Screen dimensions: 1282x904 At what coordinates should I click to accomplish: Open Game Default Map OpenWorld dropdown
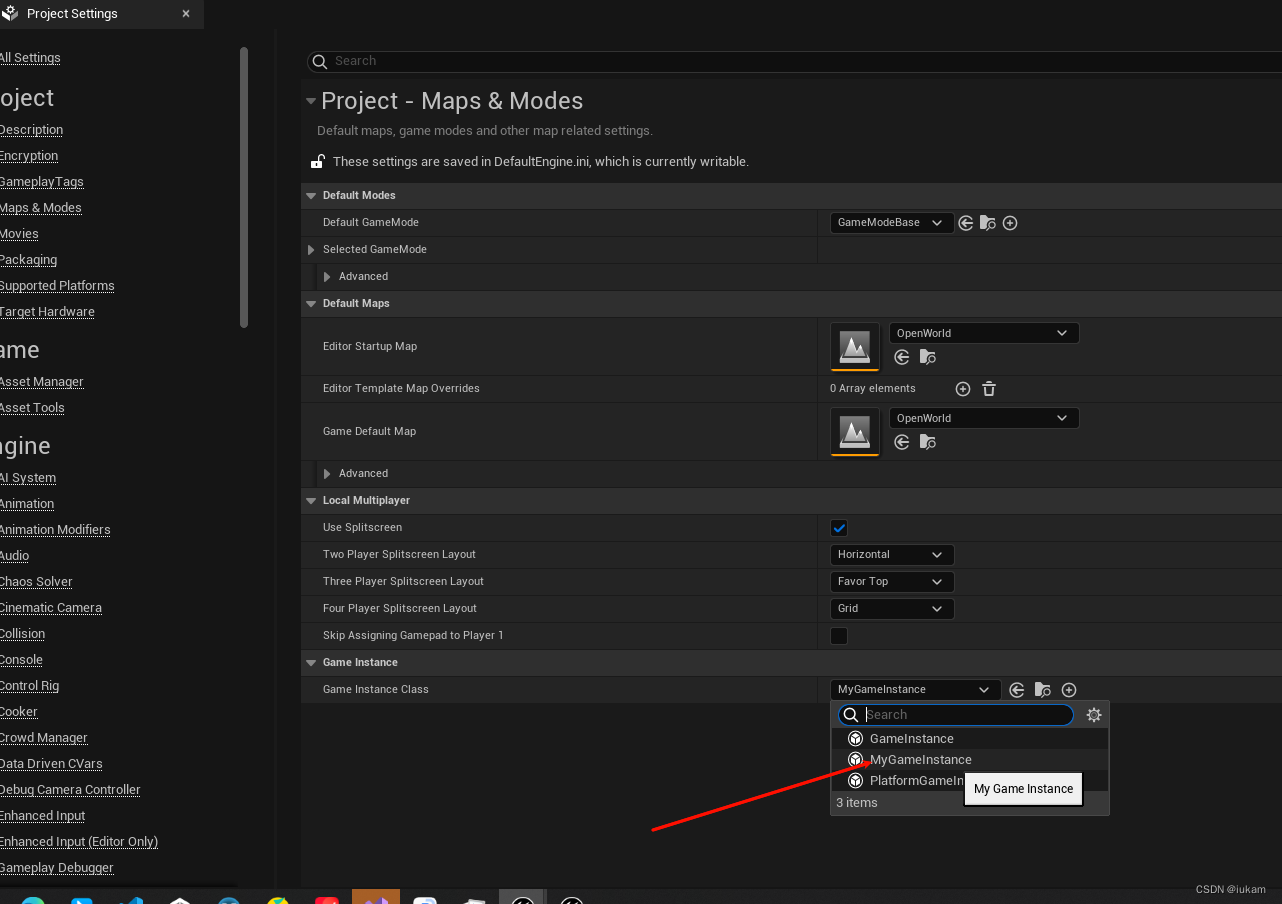coord(984,418)
